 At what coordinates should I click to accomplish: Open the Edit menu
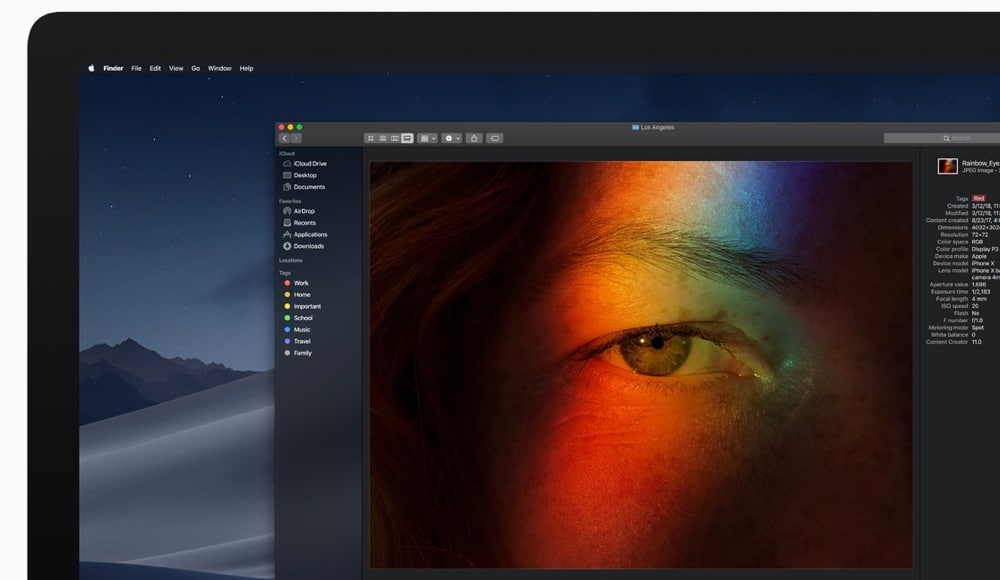[x=155, y=68]
